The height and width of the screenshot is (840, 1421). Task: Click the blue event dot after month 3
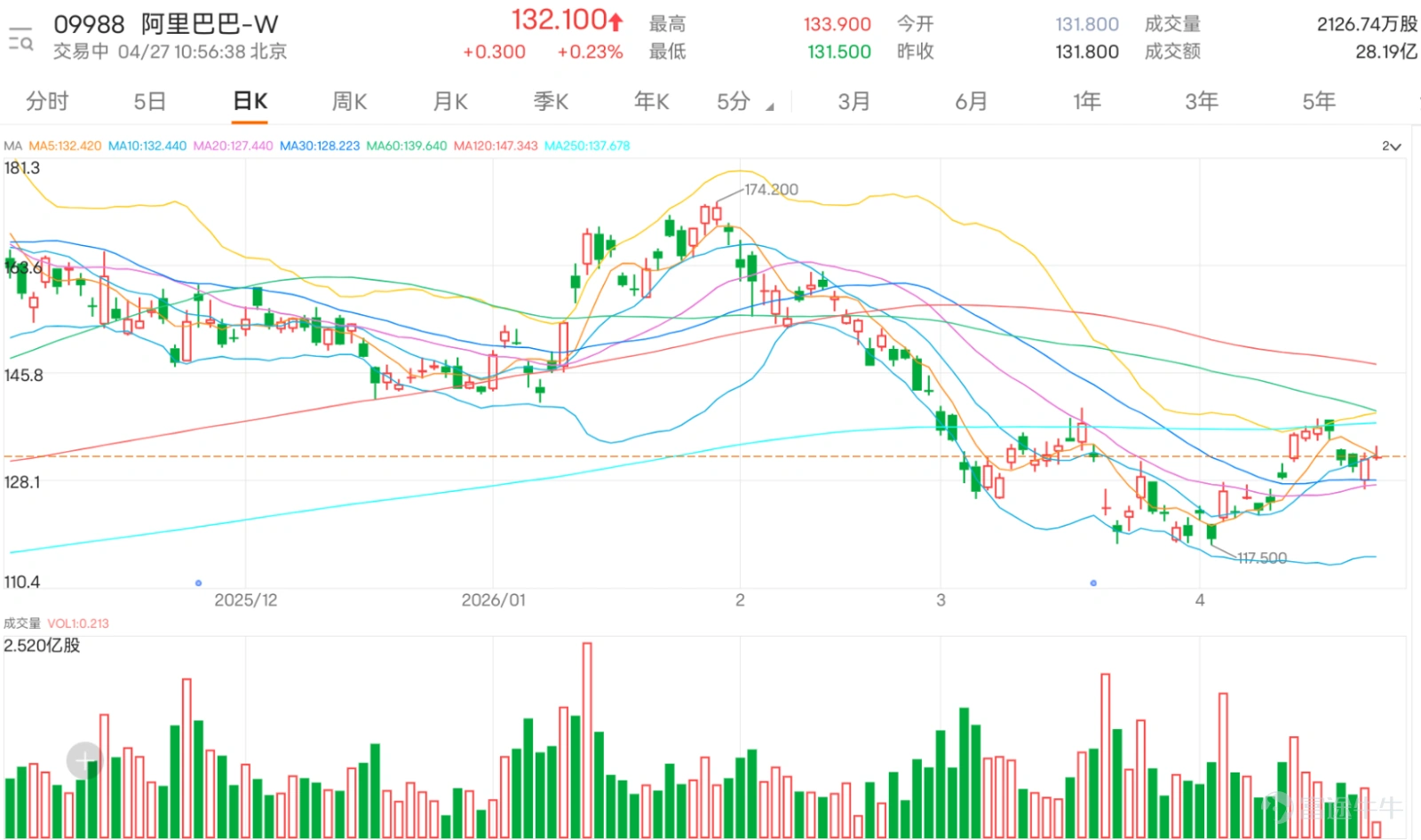point(1093,583)
